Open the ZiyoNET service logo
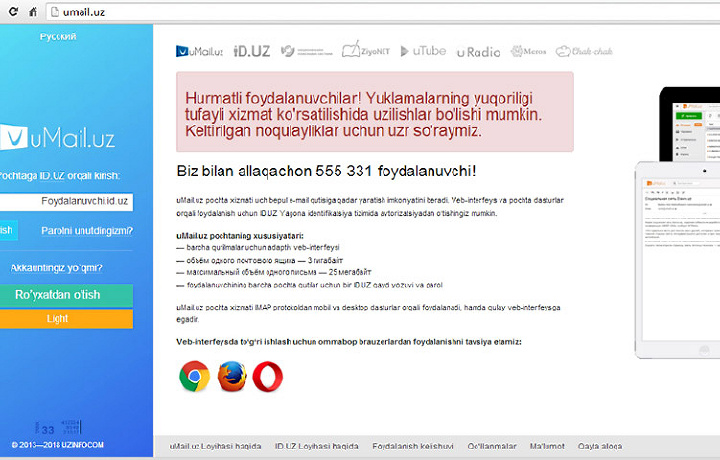720x460 pixels. tap(366, 50)
